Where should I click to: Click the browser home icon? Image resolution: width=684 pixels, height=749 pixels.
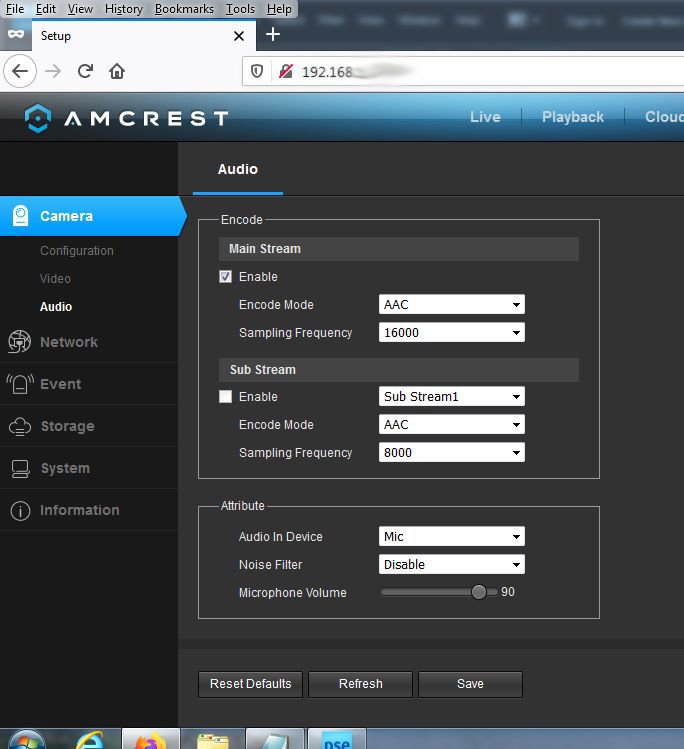point(117,71)
